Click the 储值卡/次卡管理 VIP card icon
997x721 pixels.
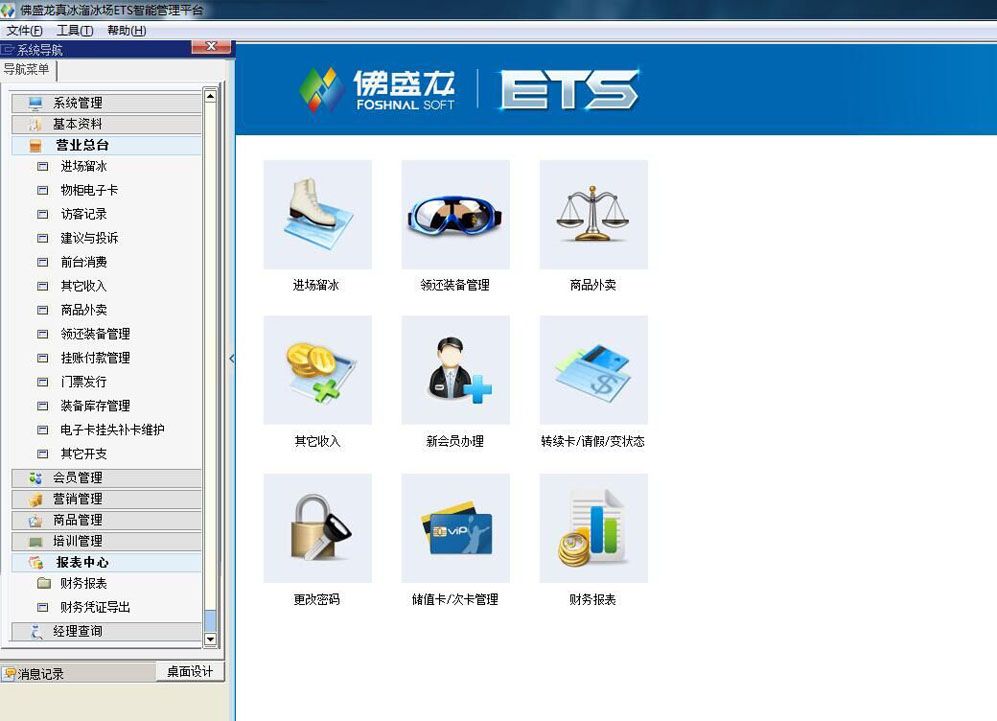[x=455, y=527]
